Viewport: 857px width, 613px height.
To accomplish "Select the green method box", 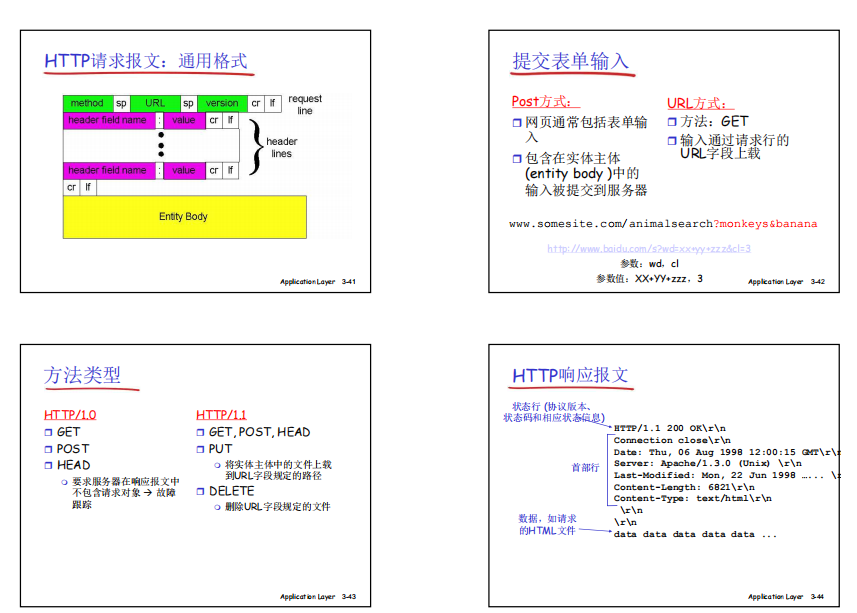I will click(x=88, y=103).
